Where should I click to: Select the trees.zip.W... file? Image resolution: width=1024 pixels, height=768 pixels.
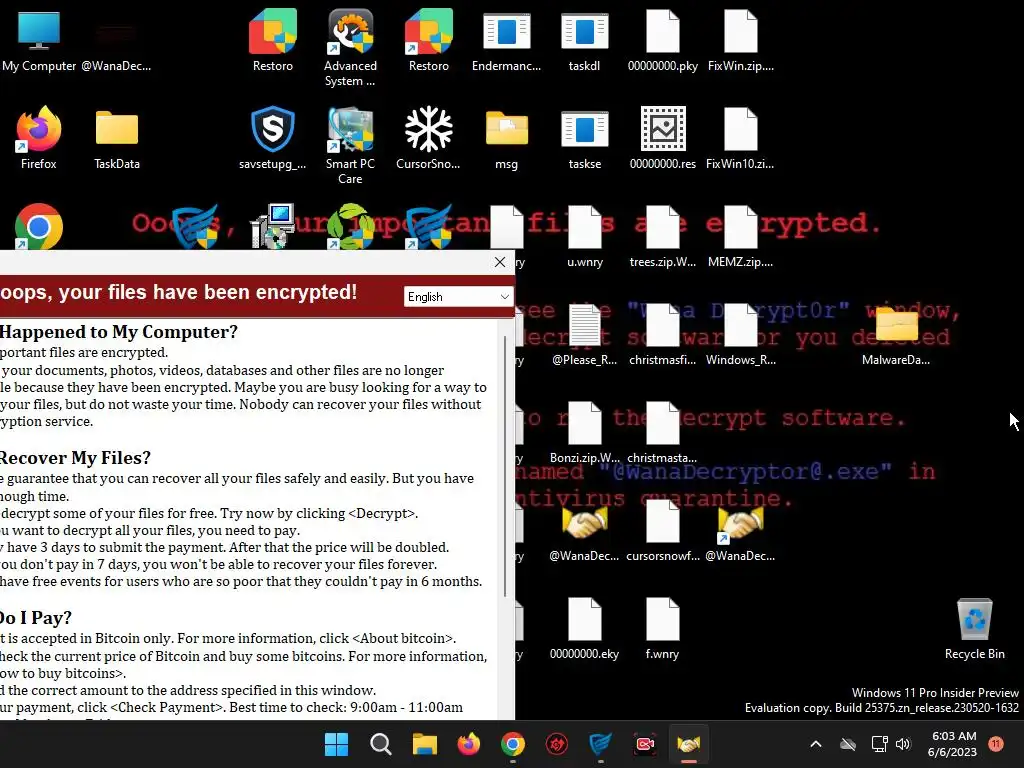(x=662, y=236)
